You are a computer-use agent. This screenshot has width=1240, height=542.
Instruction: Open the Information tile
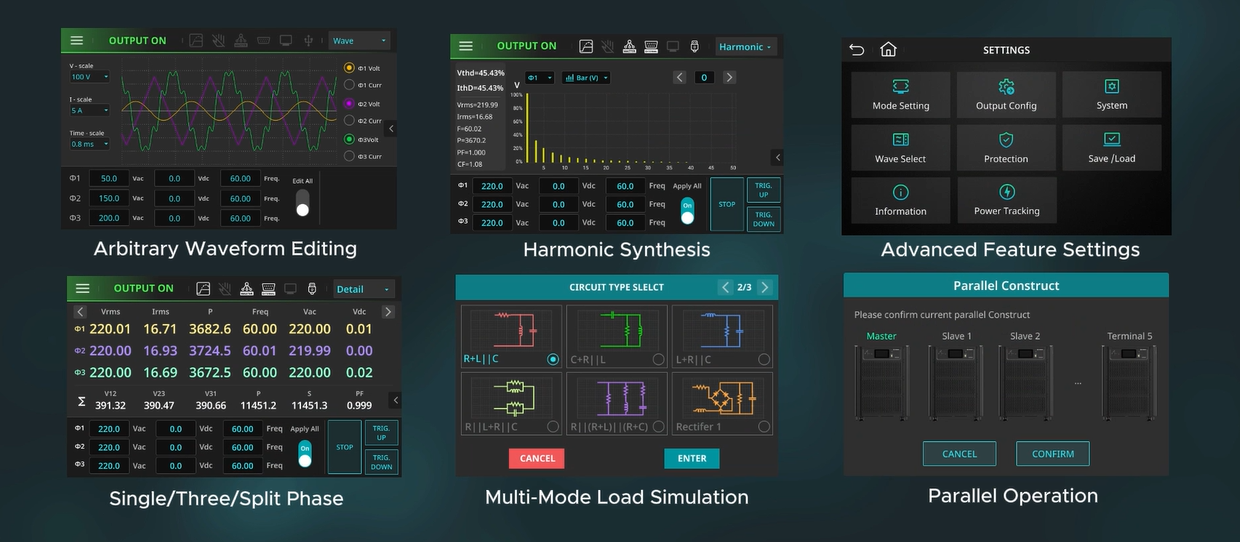900,199
